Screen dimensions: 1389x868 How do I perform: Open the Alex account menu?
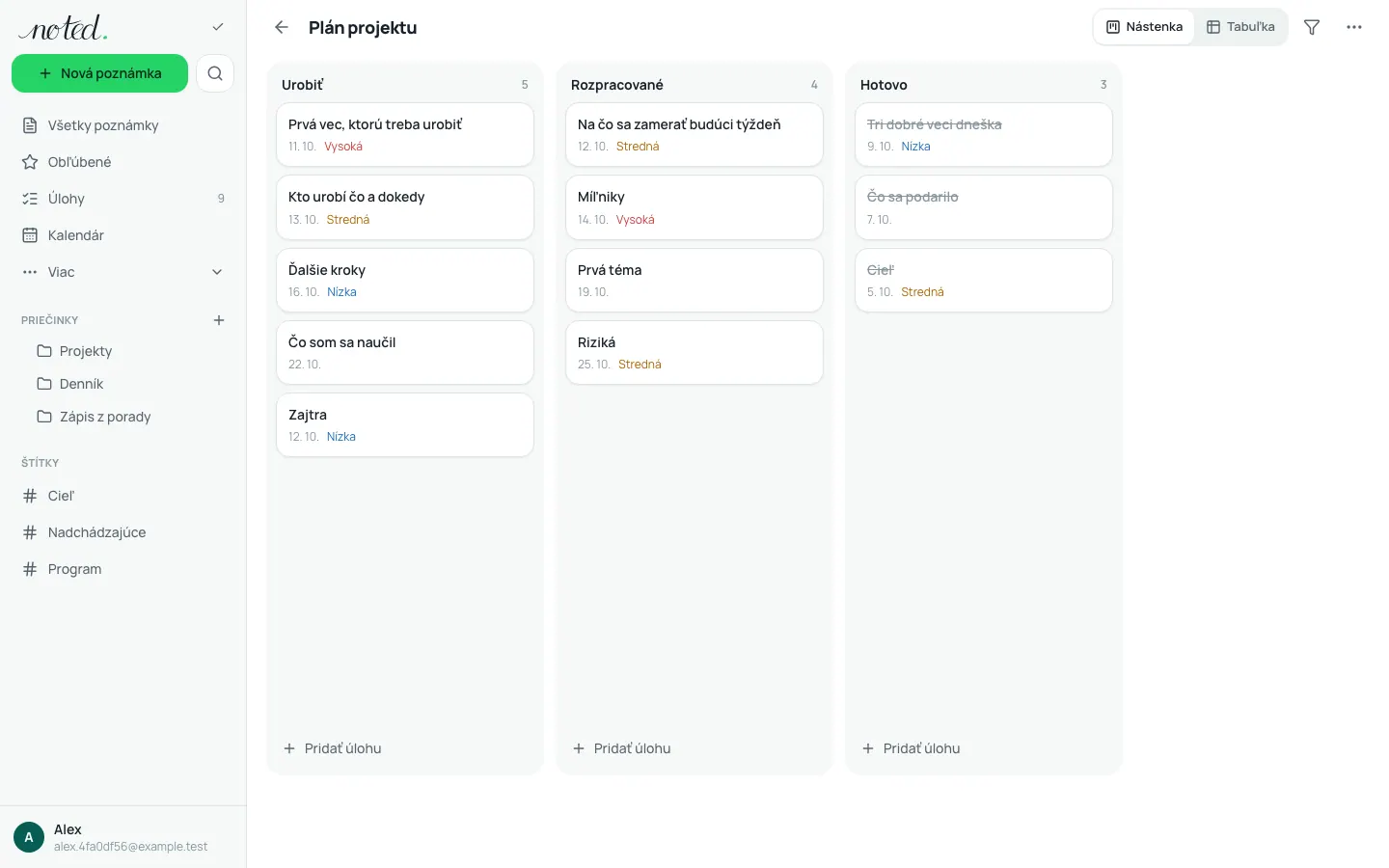123,837
